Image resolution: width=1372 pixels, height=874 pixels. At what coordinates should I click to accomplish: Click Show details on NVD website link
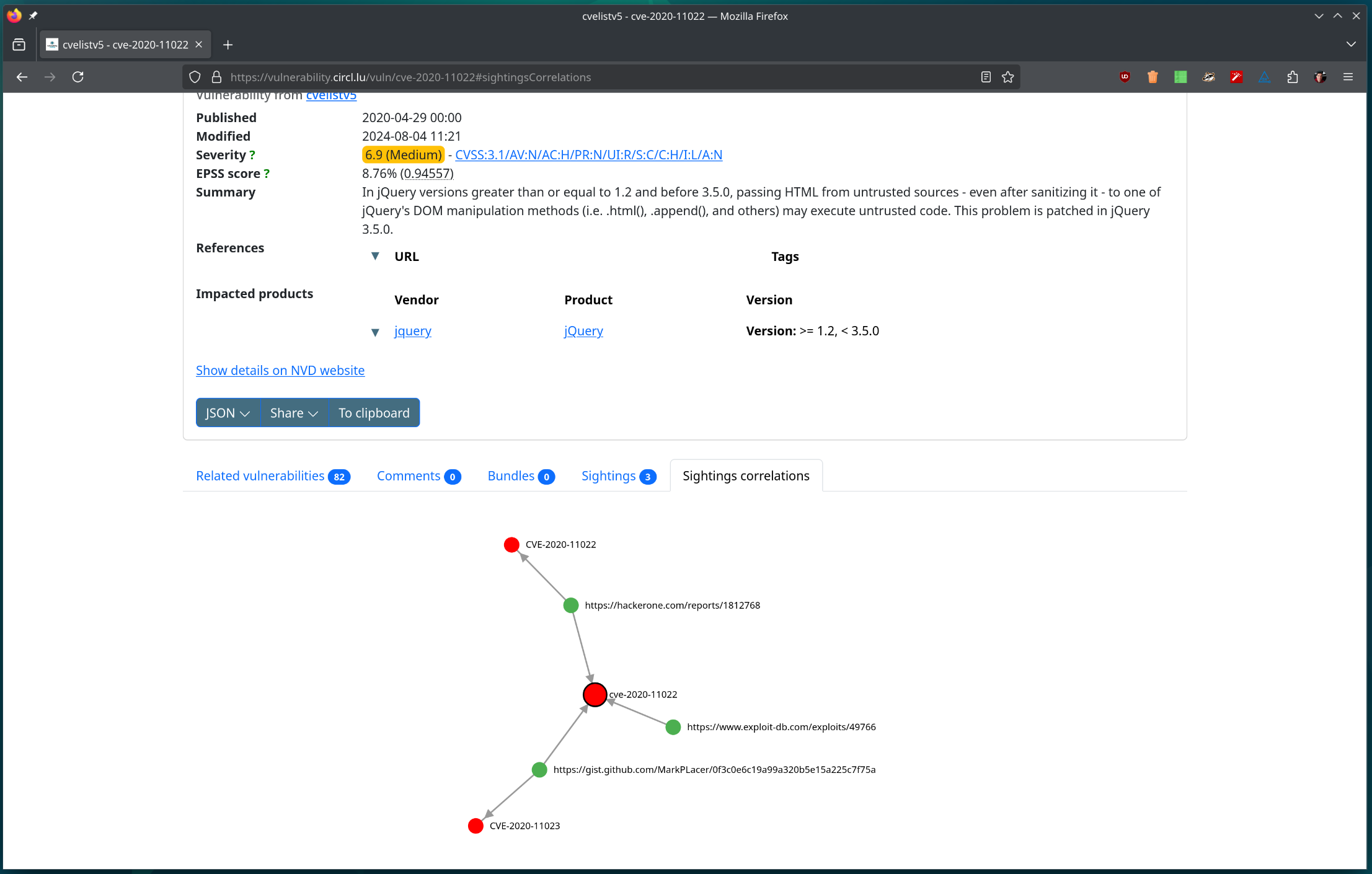(x=280, y=370)
